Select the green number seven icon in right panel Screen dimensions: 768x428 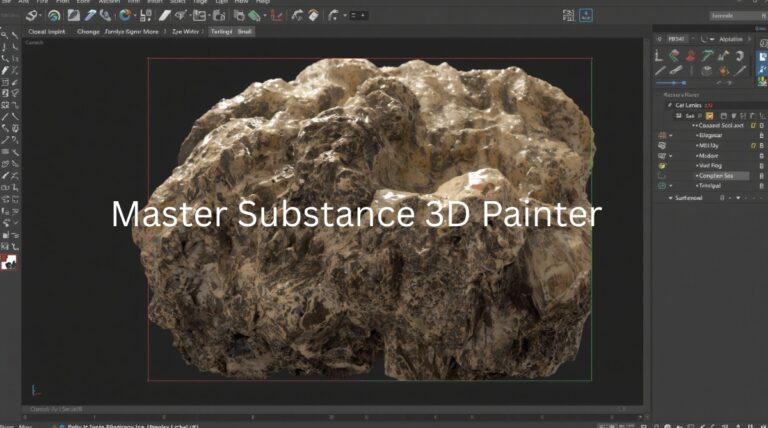click(707, 56)
